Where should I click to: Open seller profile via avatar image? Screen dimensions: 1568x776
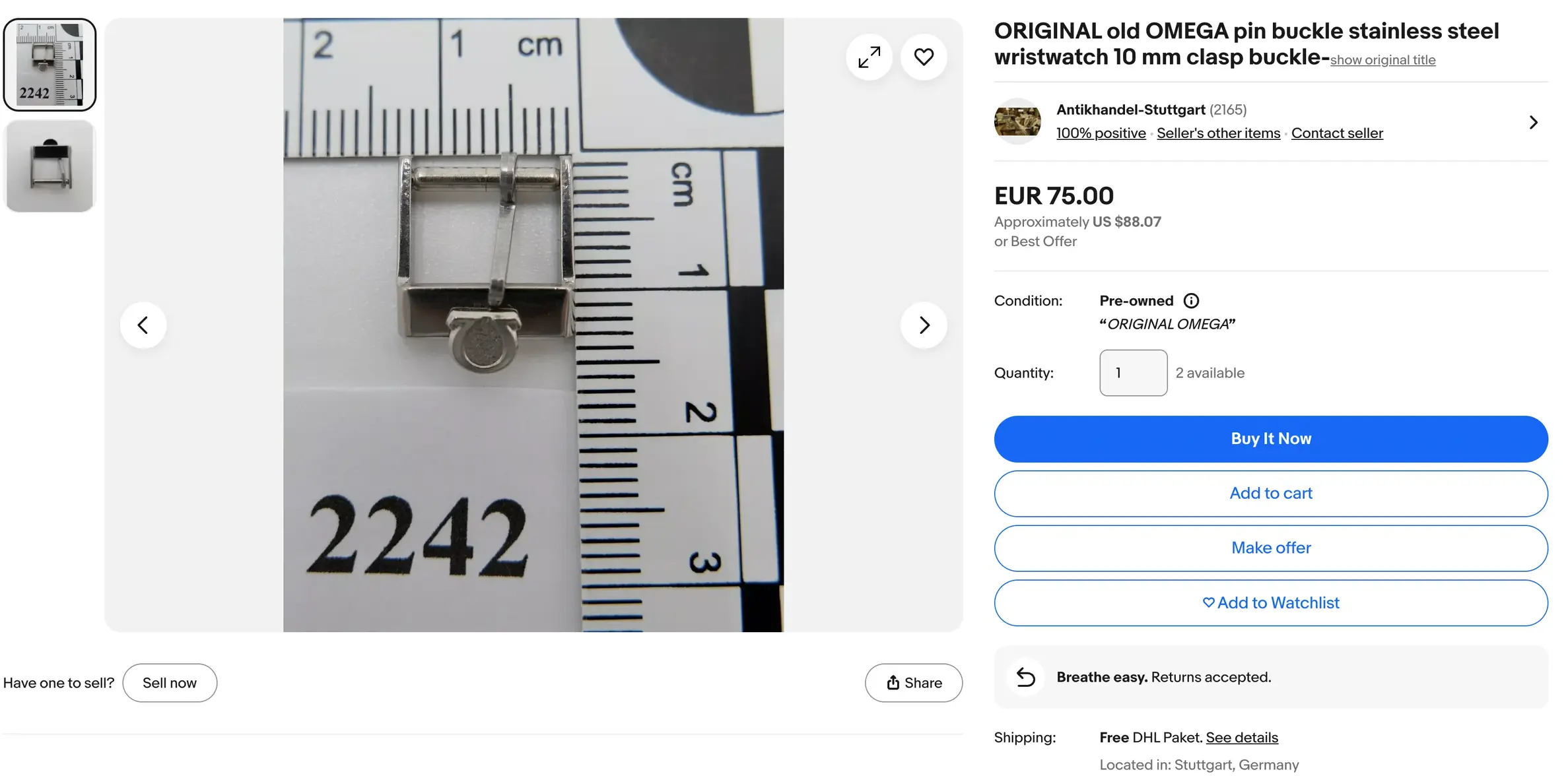[x=1017, y=121]
